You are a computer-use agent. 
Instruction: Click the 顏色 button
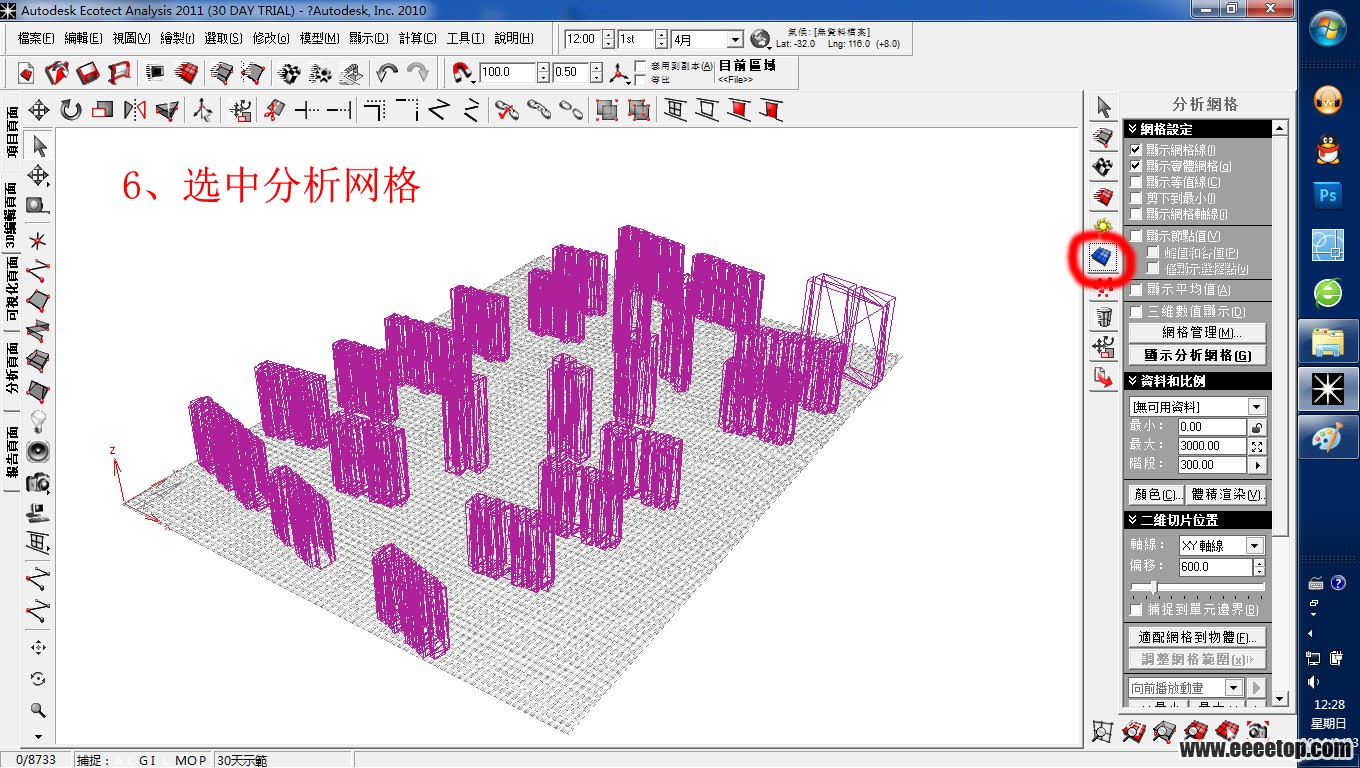1156,494
